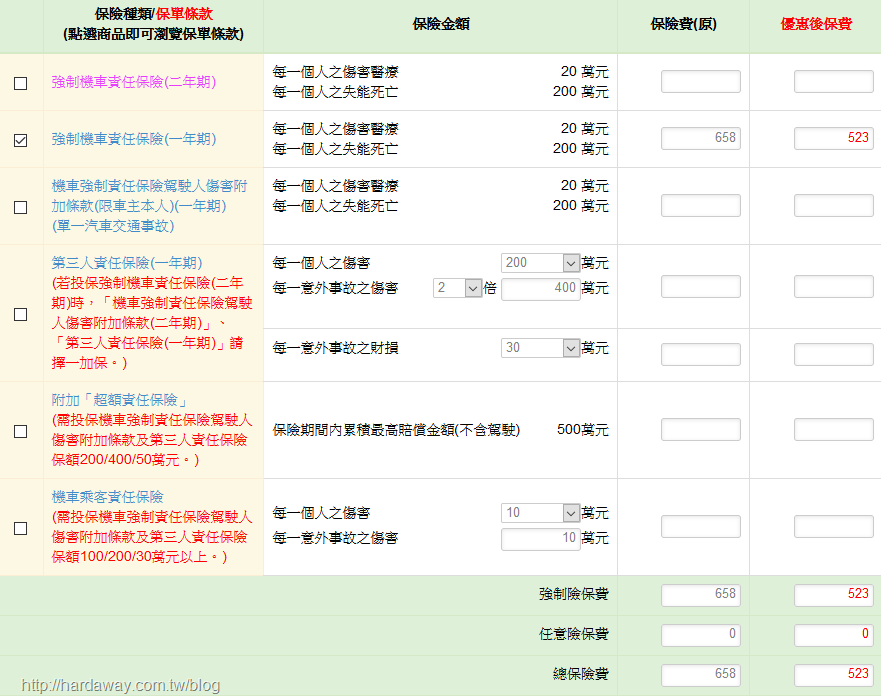Click the 強制險保費 label
The width and height of the screenshot is (881, 696).
click(574, 594)
